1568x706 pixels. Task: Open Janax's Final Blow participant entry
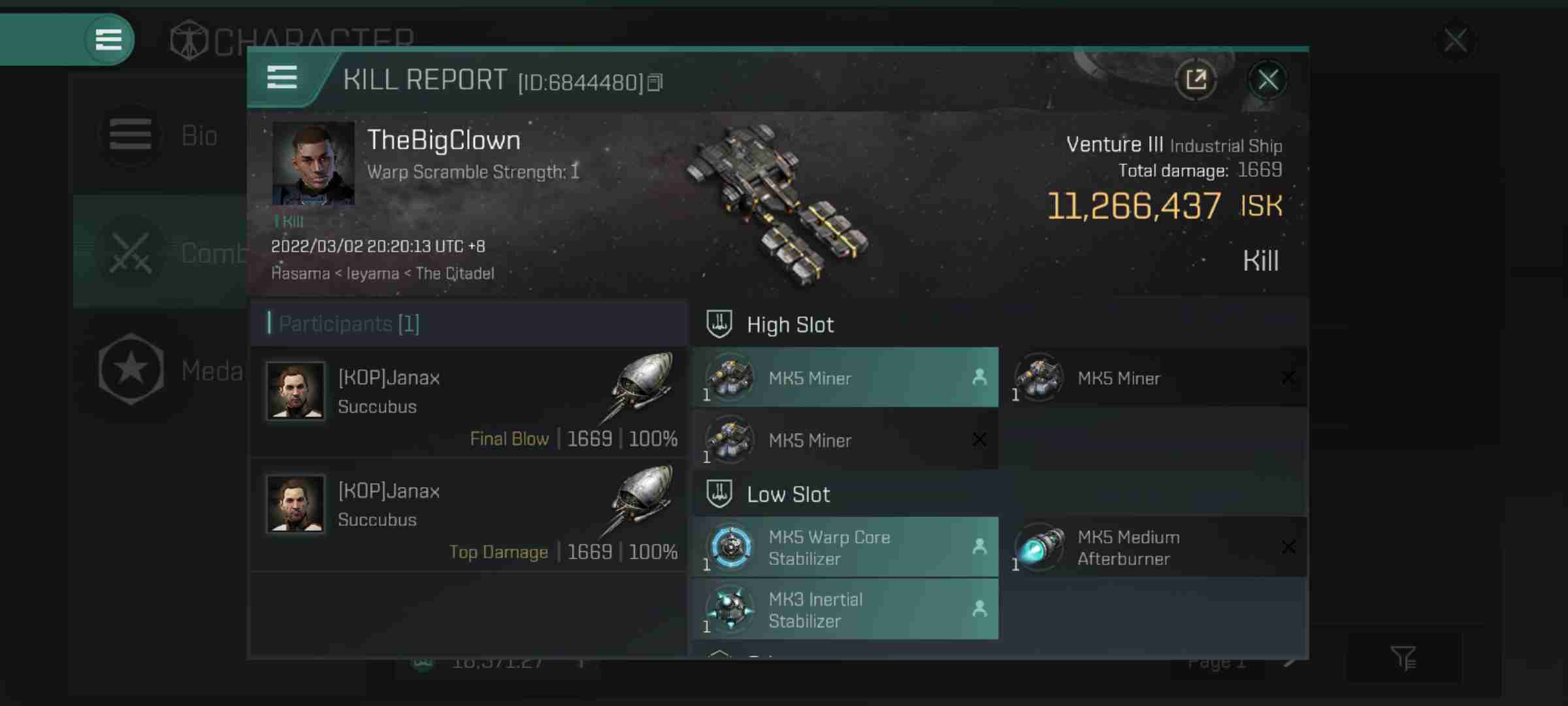468,401
